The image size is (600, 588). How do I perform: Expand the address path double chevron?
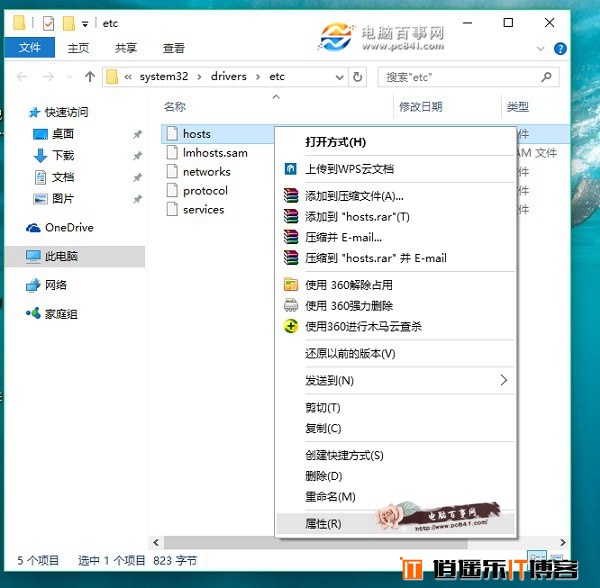(128, 77)
